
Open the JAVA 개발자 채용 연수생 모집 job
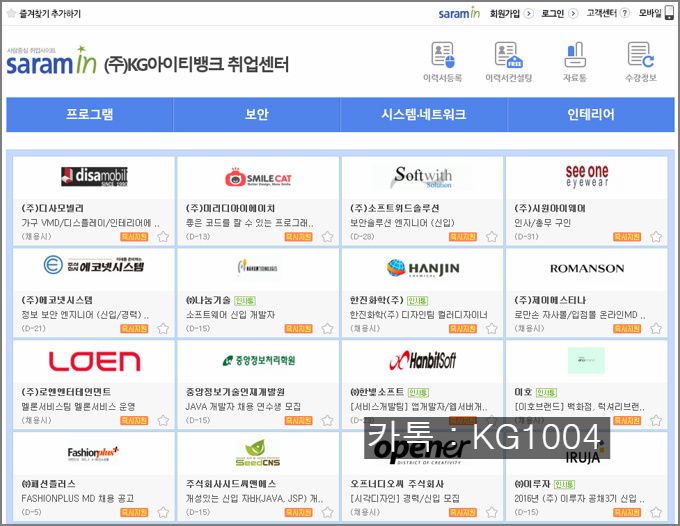(243, 407)
